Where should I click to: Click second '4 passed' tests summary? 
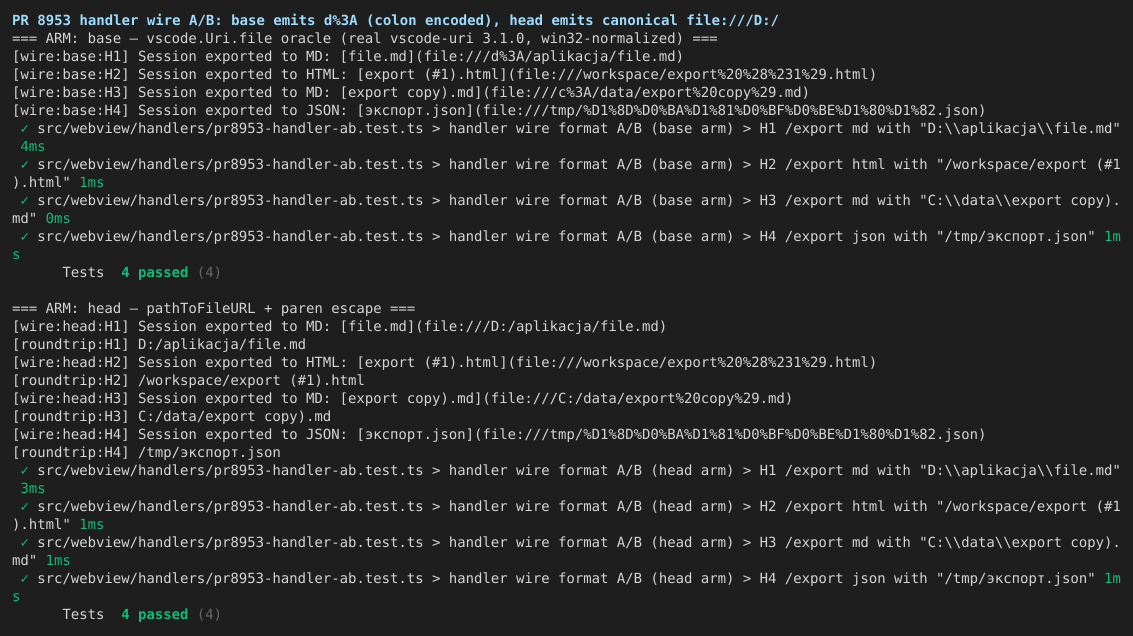tap(155, 614)
